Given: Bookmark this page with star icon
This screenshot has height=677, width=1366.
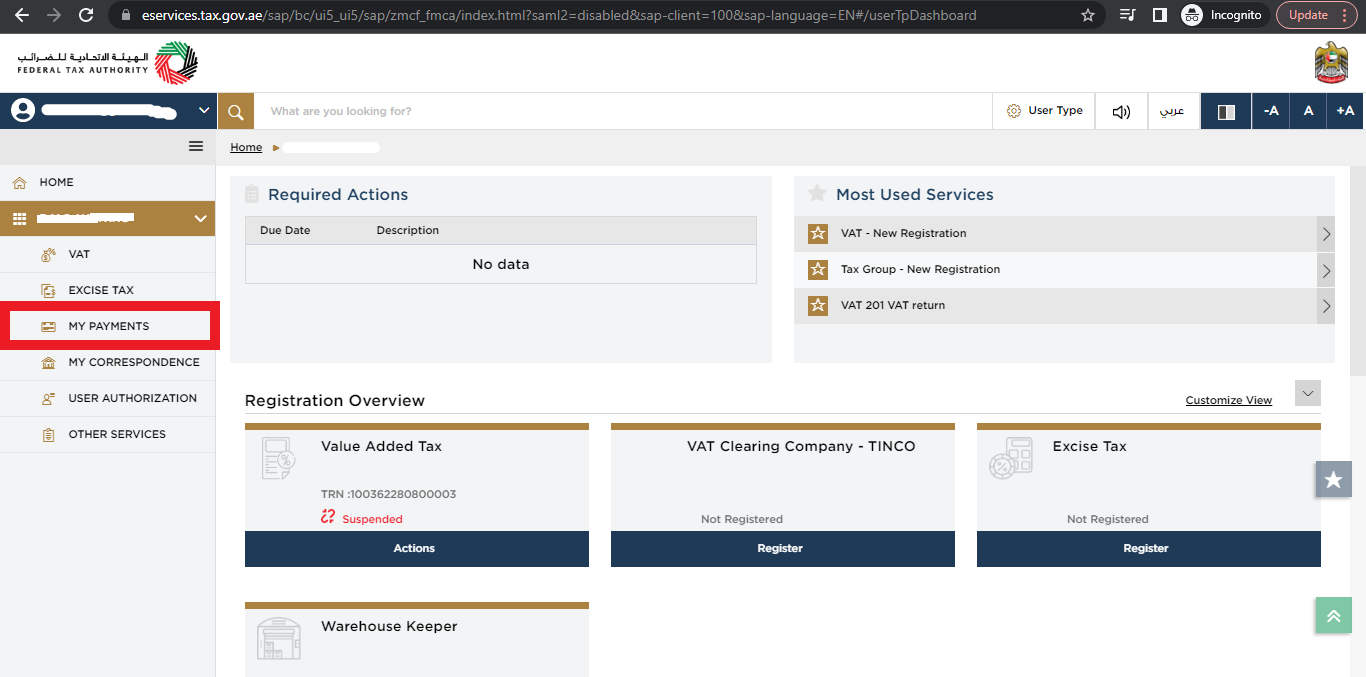Looking at the screenshot, I should click(1088, 15).
